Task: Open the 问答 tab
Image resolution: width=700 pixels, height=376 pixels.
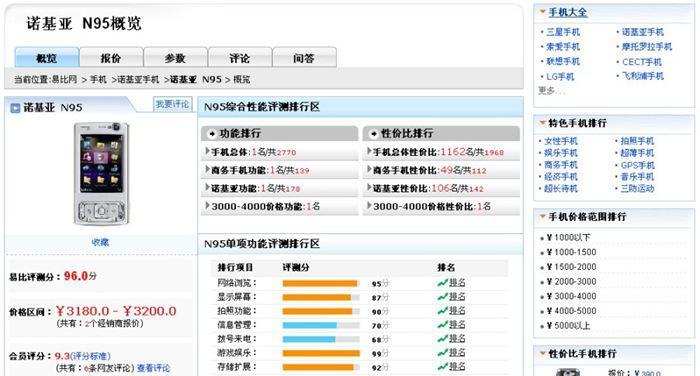Action: 304,58
